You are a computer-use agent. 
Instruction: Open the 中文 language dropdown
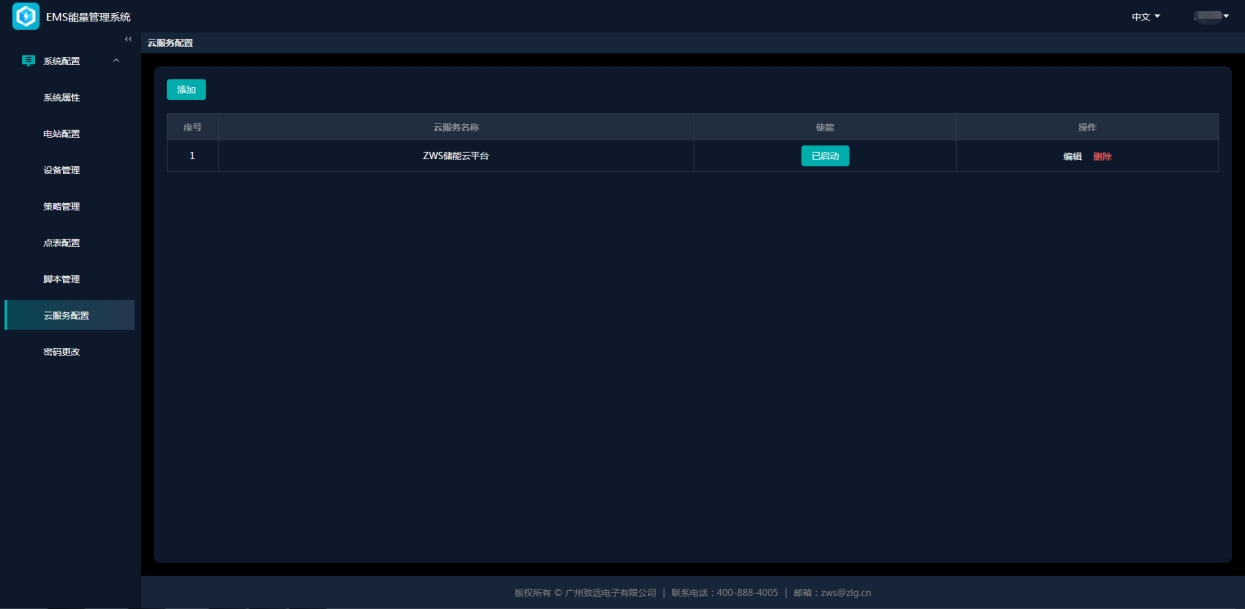coord(1146,17)
